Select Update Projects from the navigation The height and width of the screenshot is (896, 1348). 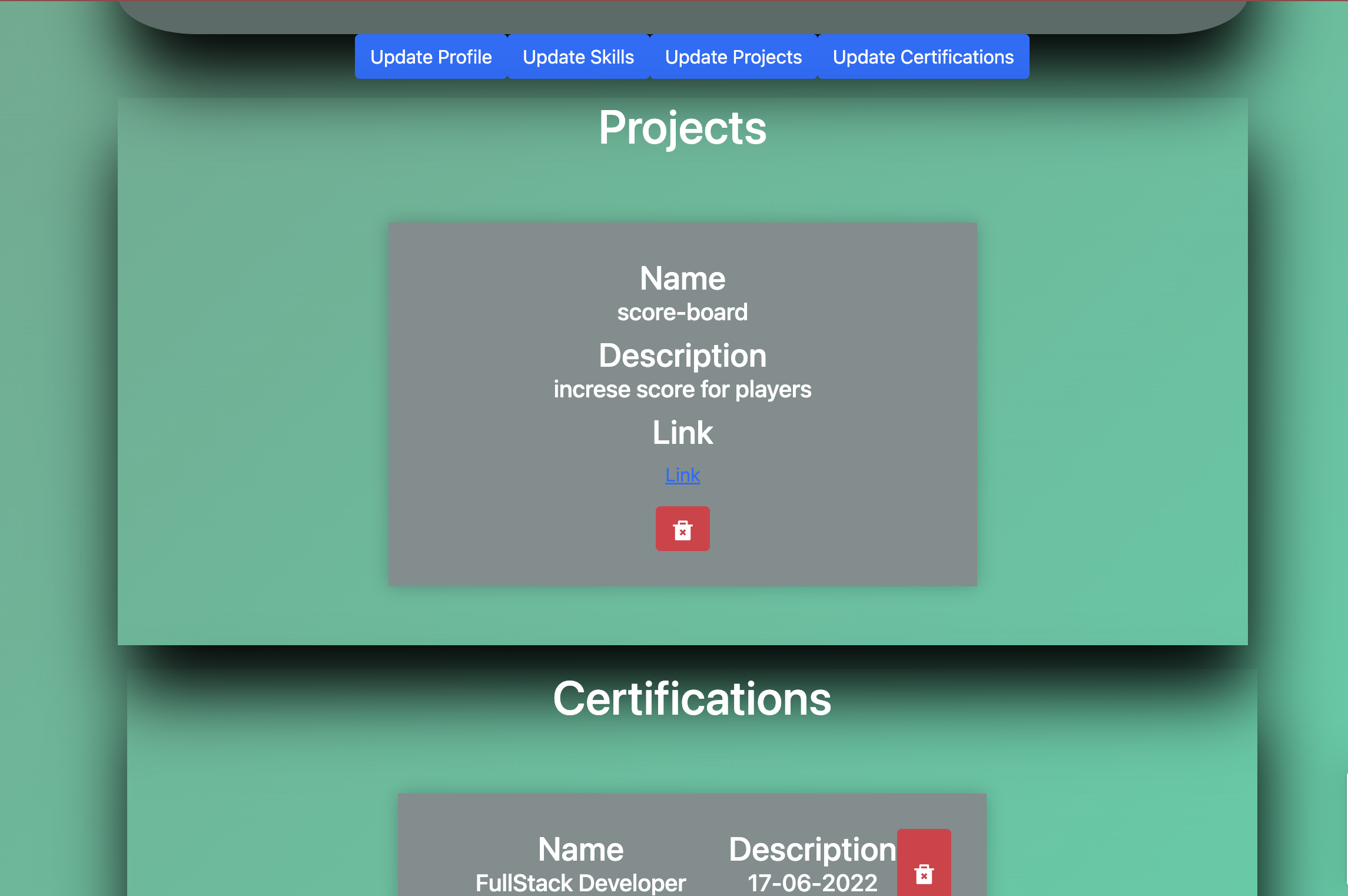click(x=732, y=57)
